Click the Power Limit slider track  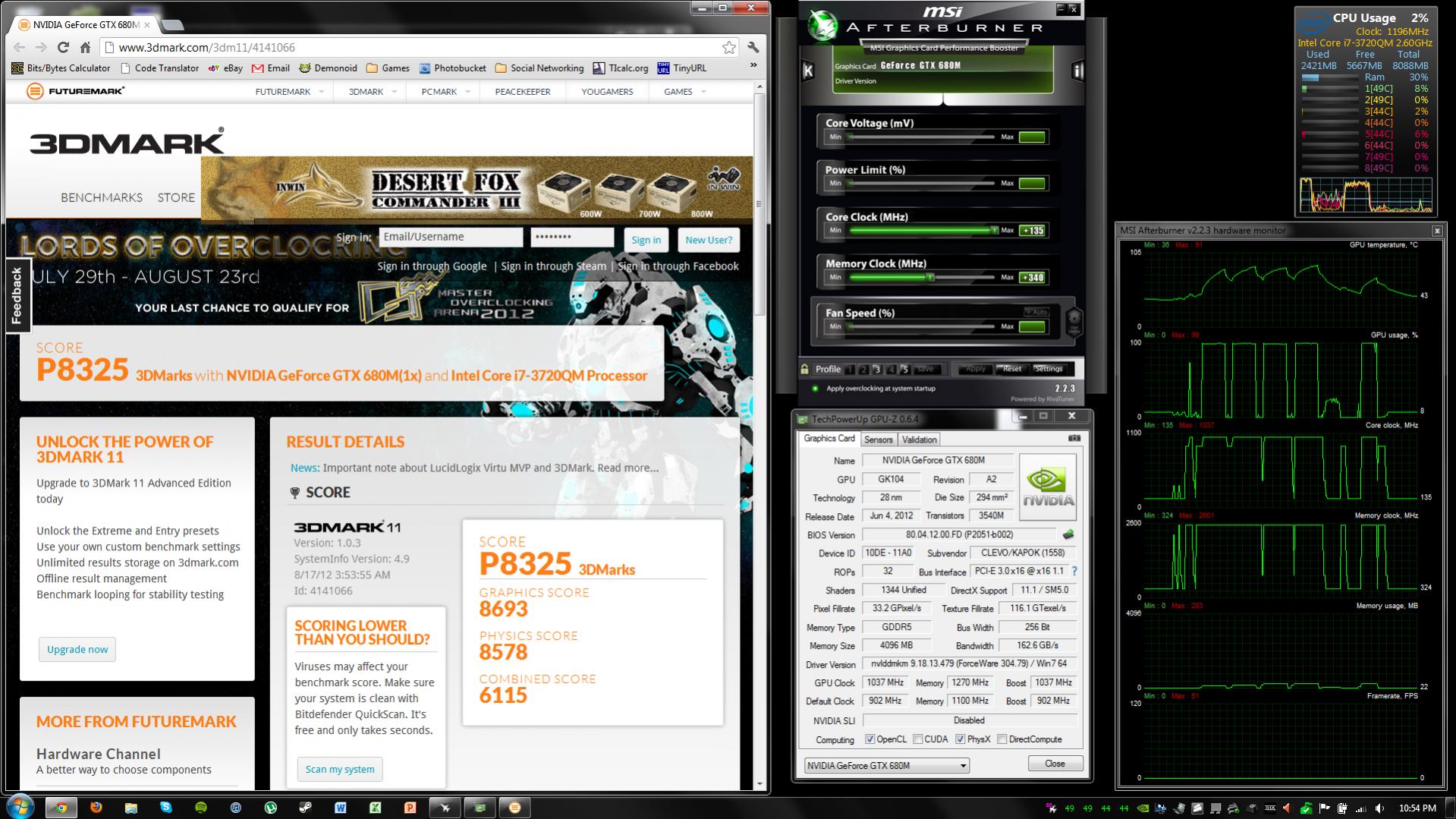click(922, 183)
